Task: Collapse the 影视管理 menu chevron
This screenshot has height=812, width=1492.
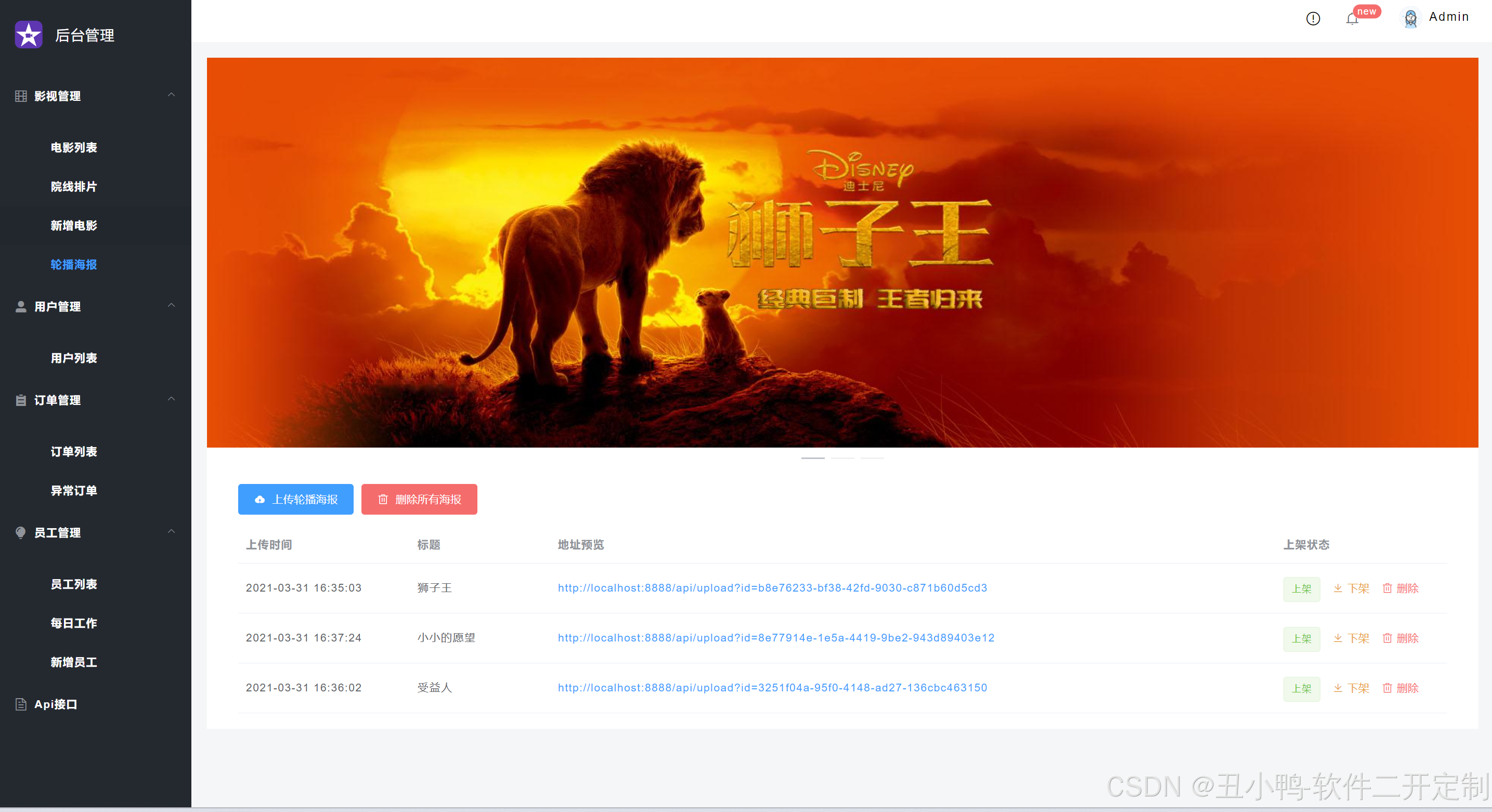Action: [172, 95]
